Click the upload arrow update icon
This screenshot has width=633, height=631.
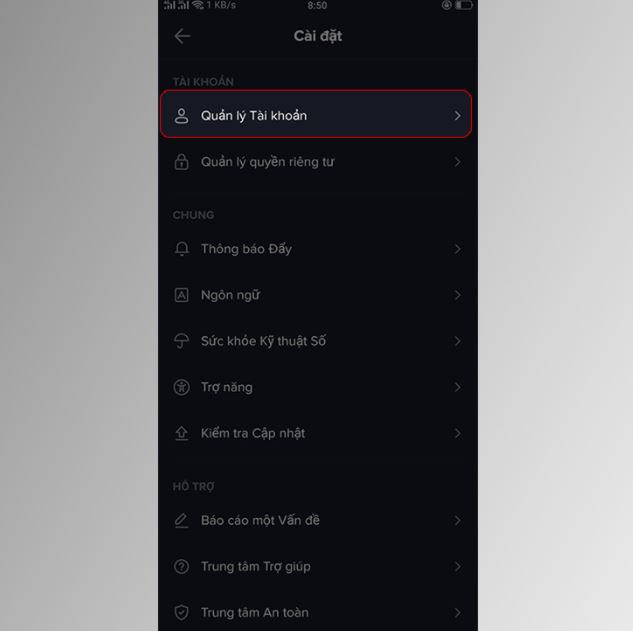(181, 433)
